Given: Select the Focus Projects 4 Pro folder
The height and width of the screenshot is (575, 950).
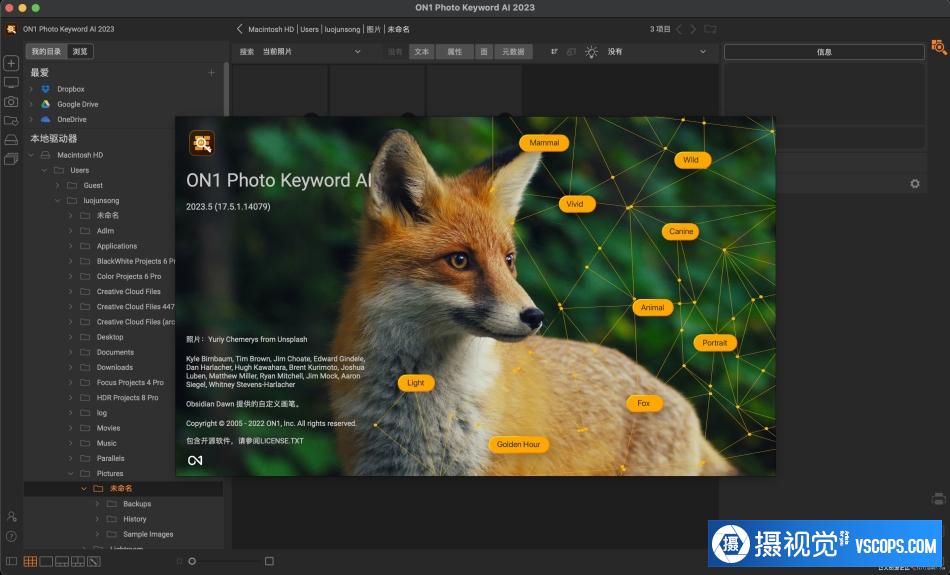Looking at the screenshot, I should point(130,382).
